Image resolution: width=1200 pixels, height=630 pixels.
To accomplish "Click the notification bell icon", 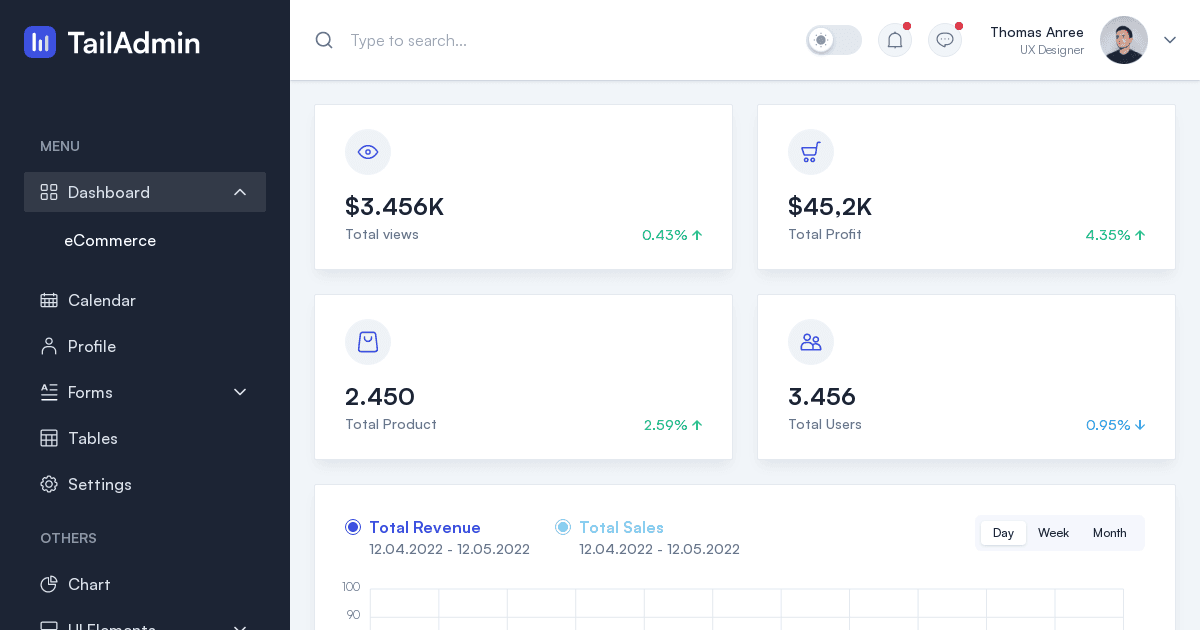I will click(894, 40).
